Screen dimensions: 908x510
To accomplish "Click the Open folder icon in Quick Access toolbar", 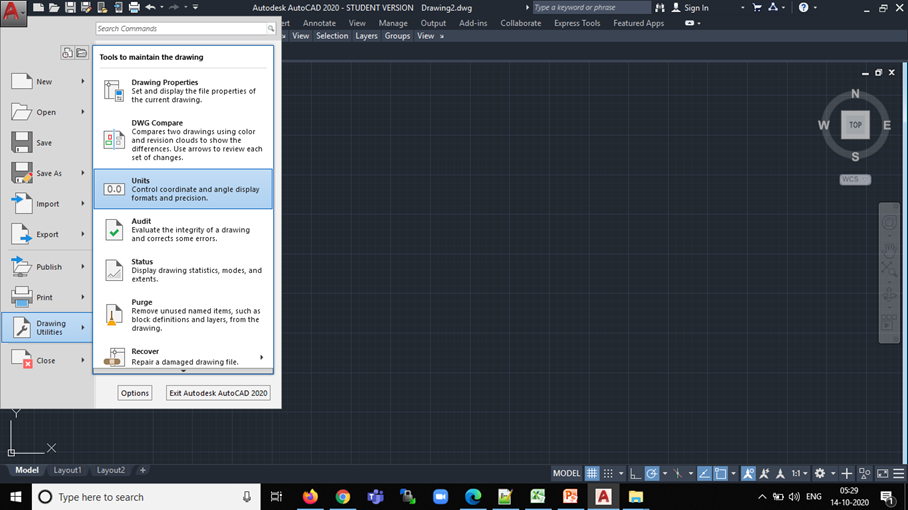I will [x=54, y=8].
